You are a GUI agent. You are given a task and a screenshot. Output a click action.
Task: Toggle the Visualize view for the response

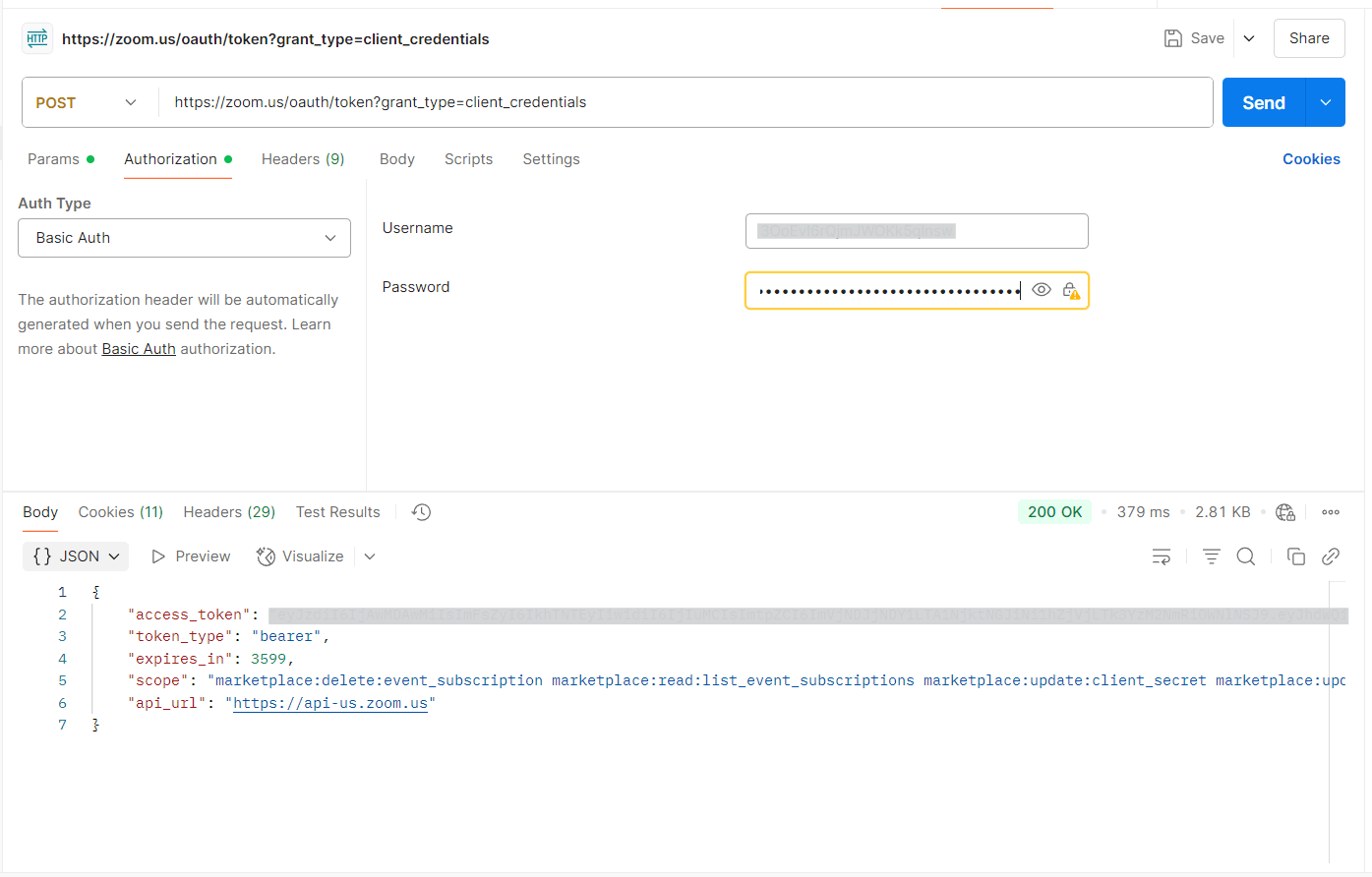300,555
